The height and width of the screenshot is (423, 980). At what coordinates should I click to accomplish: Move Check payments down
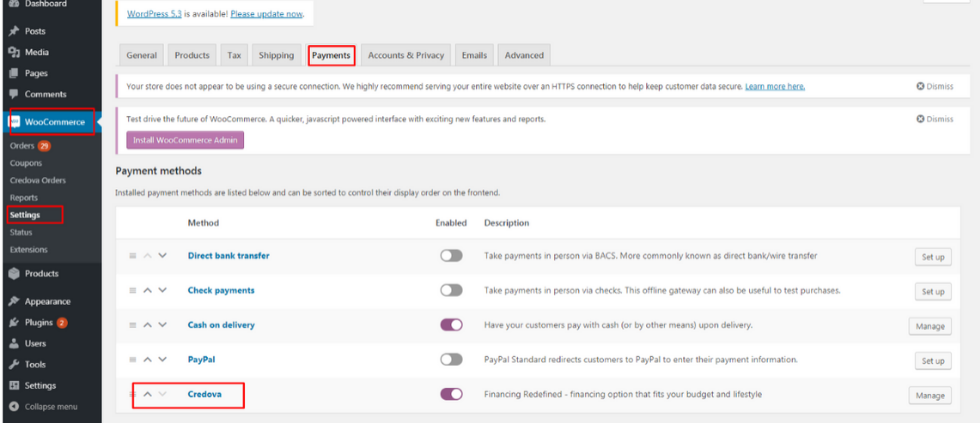click(x=162, y=291)
